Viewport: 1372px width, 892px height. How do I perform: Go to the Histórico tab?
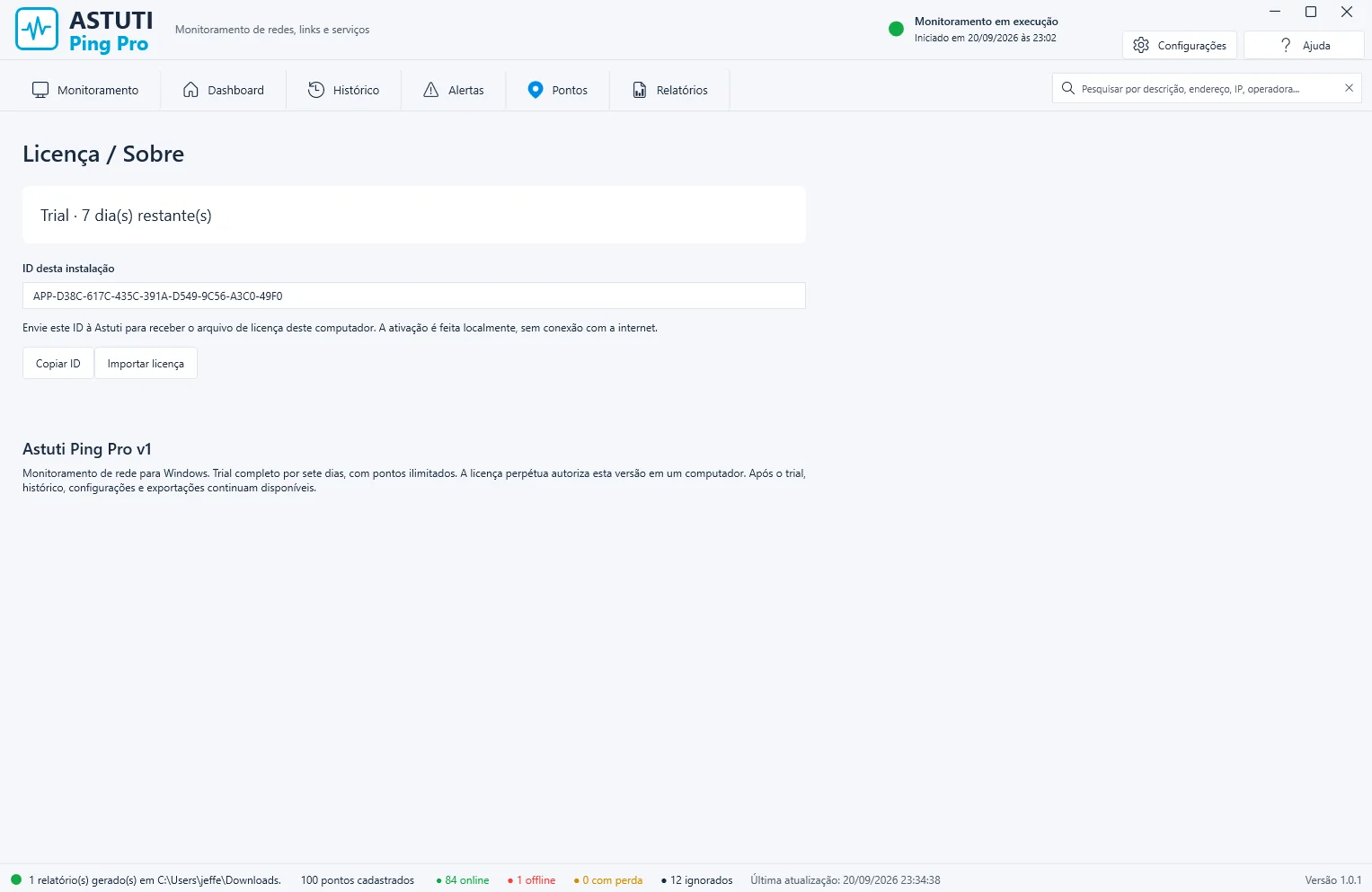pyautogui.click(x=344, y=90)
